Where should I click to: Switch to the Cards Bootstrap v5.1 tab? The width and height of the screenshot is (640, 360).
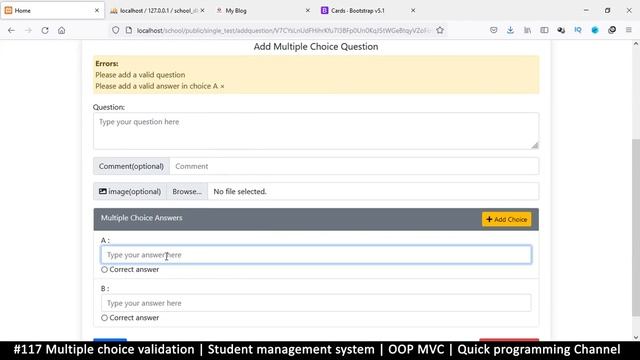[369, 11]
